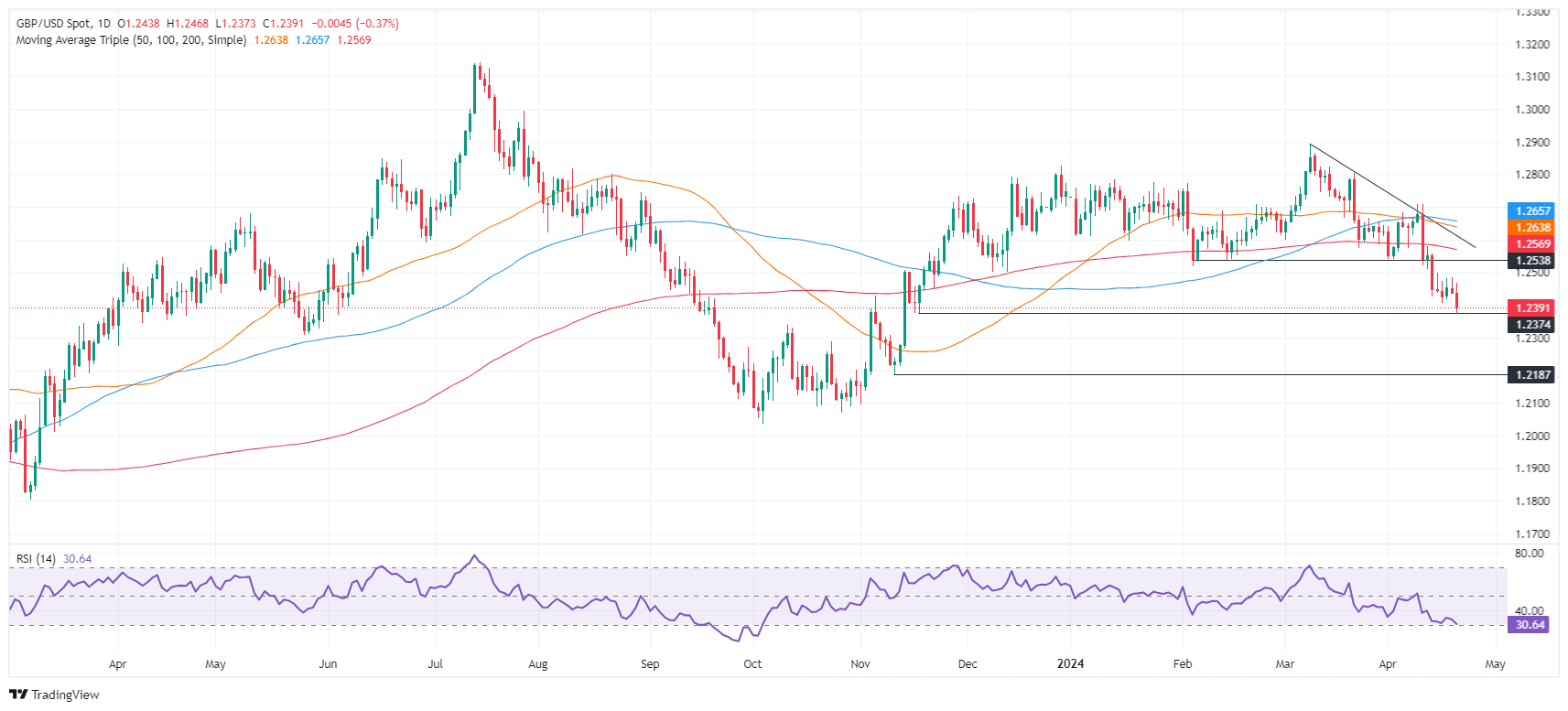1568x711 pixels.
Task: Click the Oct label on time axis
Action: point(752,663)
